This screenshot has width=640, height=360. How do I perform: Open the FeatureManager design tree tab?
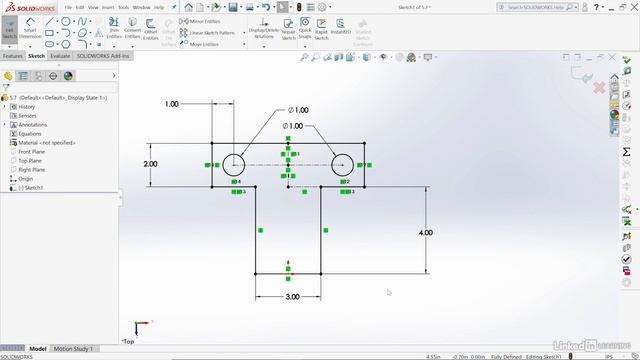[8, 76]
